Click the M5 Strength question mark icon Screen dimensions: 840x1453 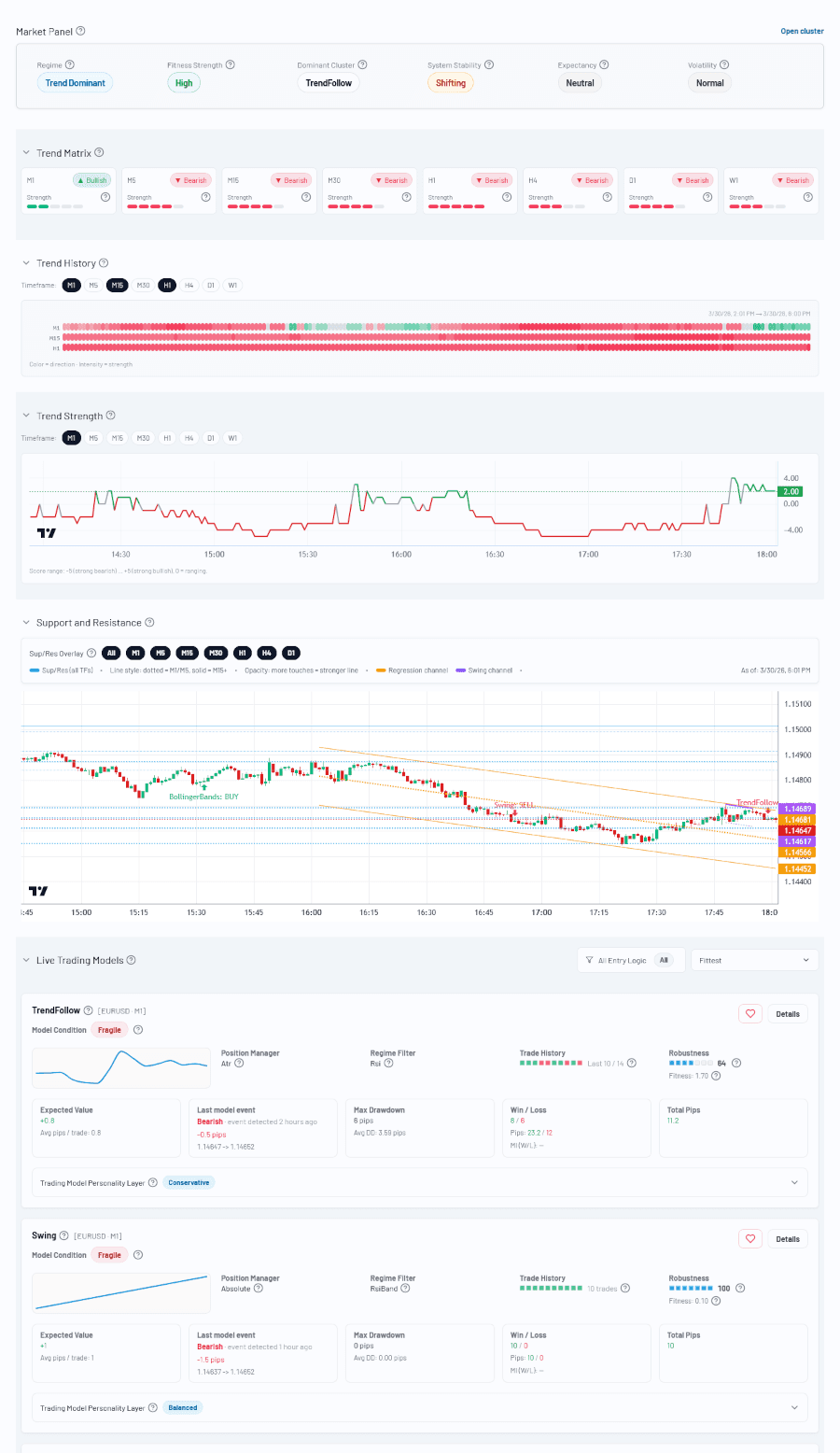[x=205, y=197]
